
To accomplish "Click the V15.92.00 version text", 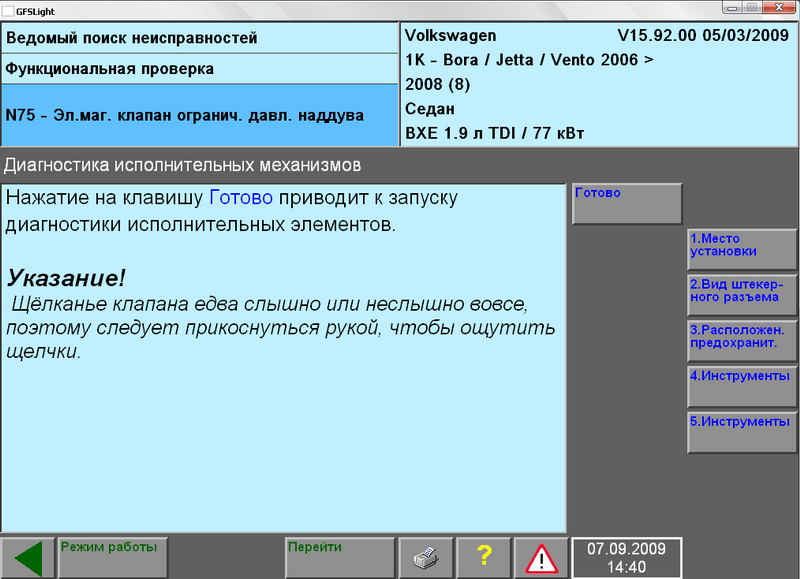I will 703,35.
